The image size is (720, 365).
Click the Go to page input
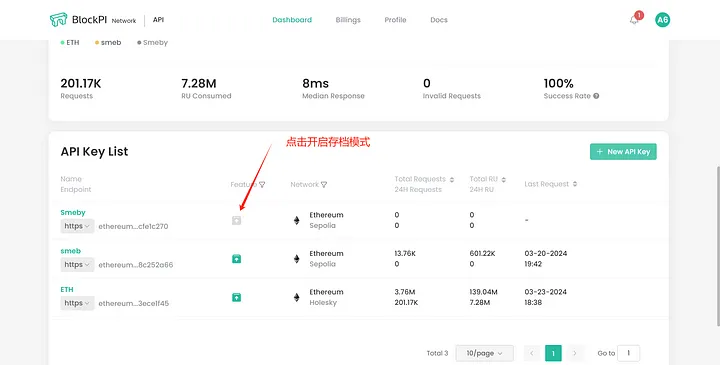(629, 353)
